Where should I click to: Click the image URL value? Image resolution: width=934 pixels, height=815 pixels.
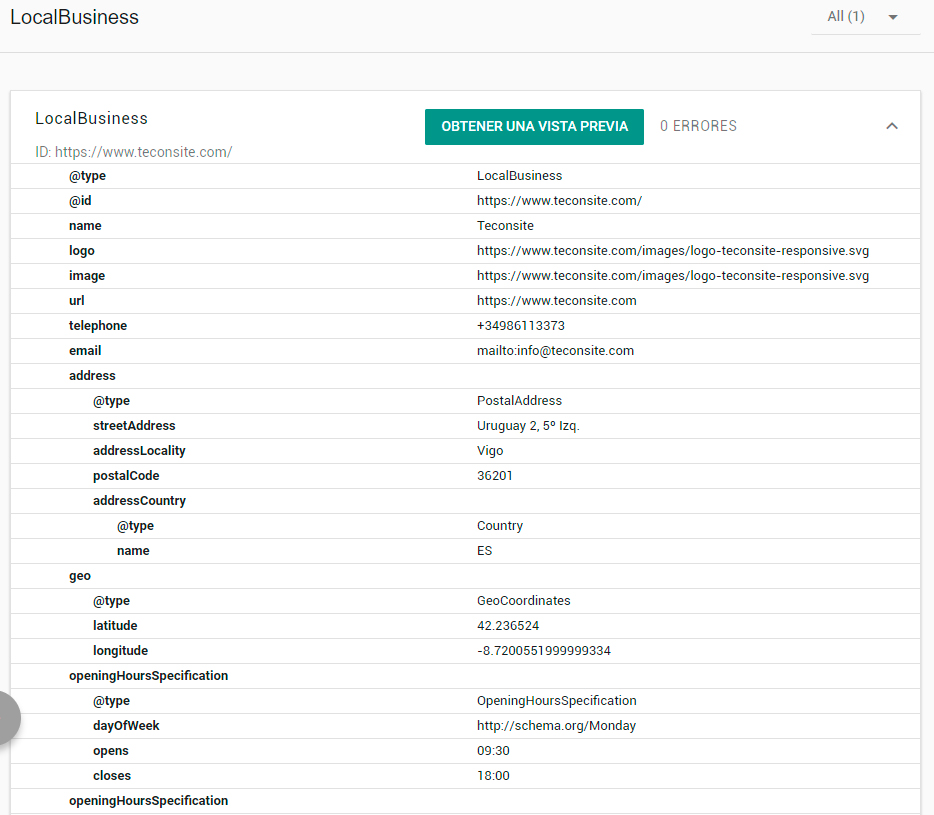coord(673,276)
